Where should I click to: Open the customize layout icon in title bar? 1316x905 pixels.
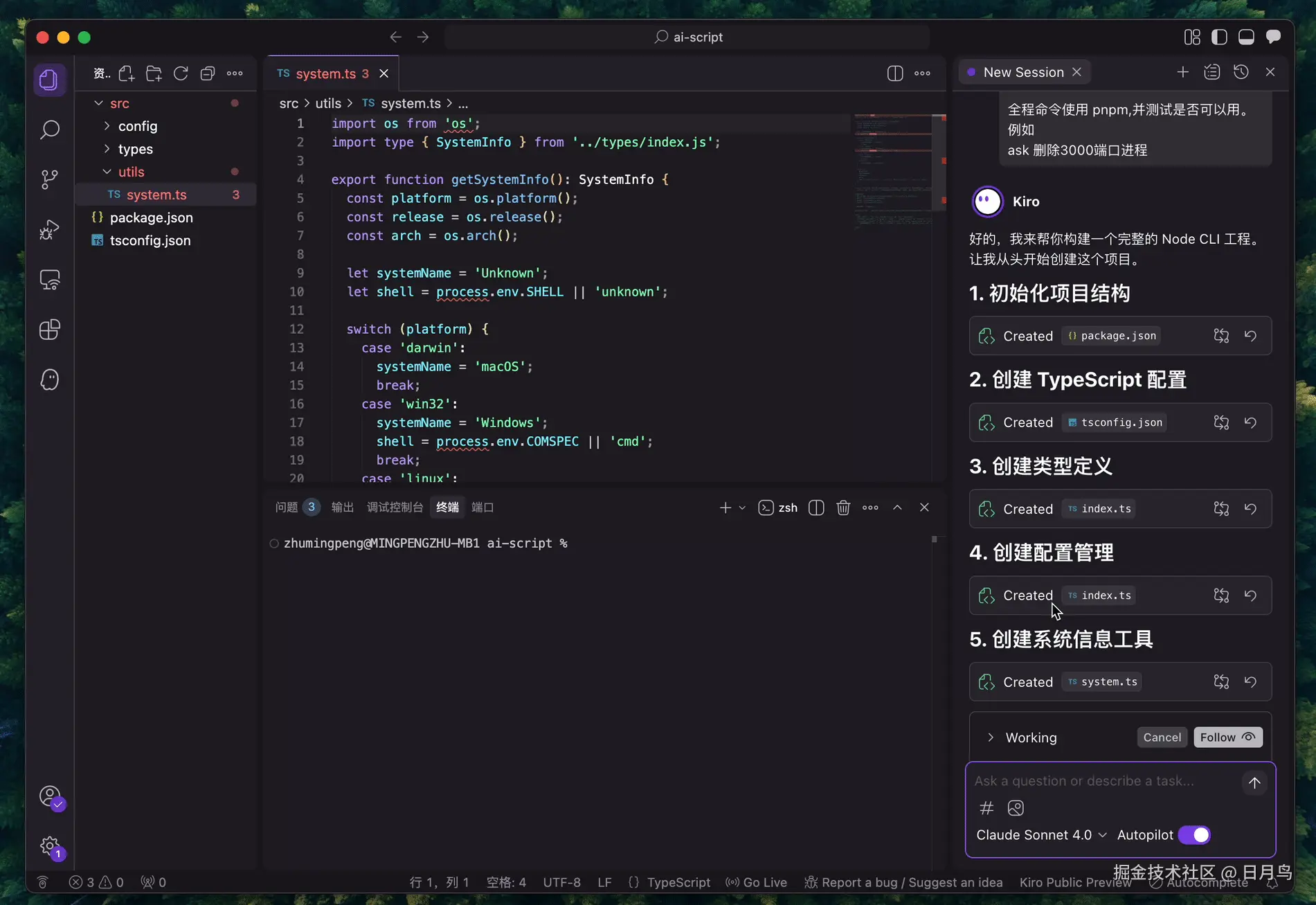tap(1192, 37)
